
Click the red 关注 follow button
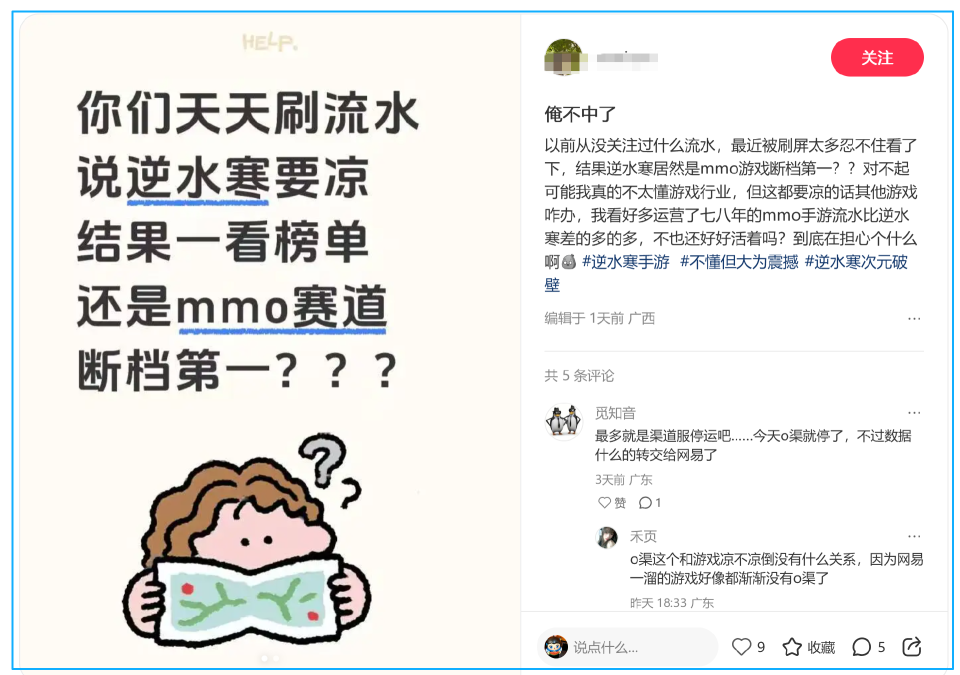[x=877, y=58]
